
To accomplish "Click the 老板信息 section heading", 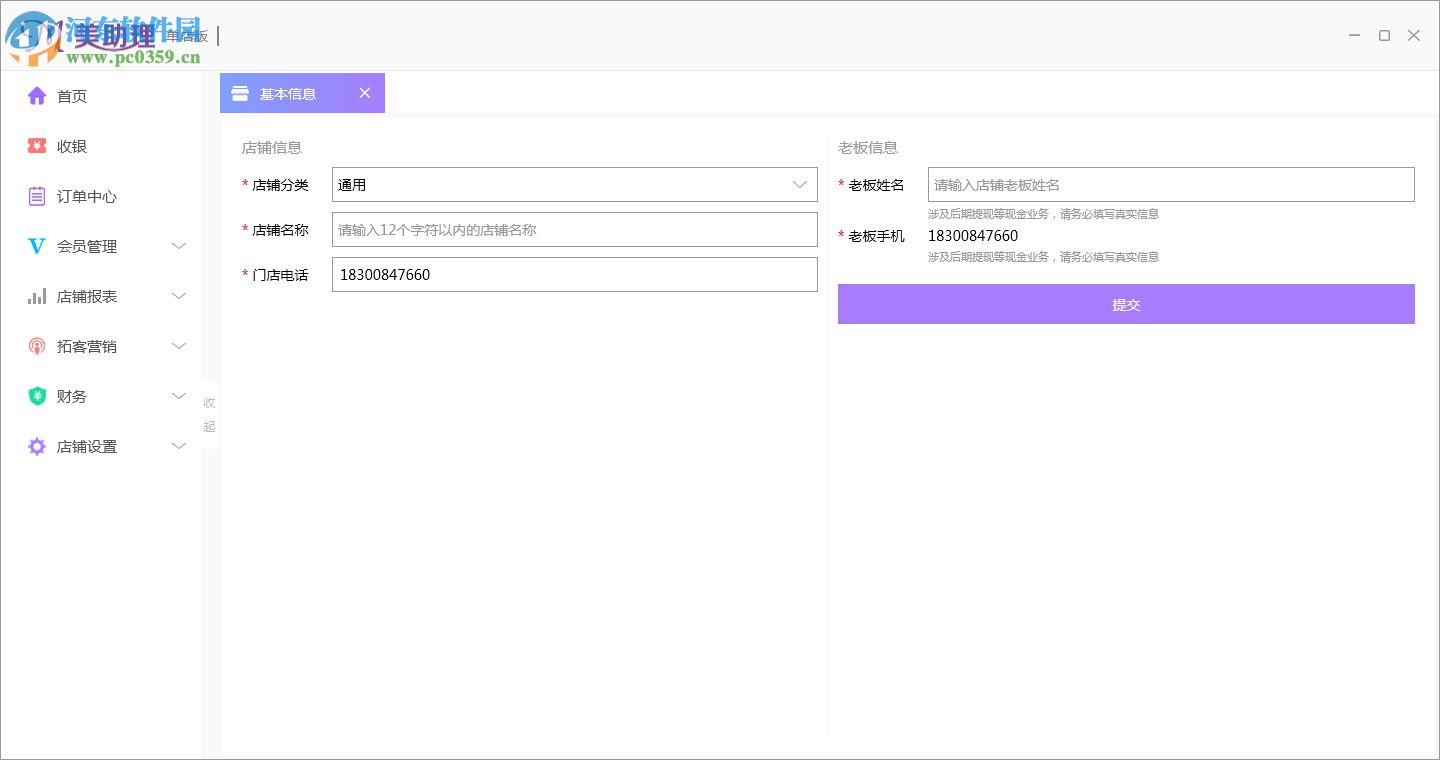I will point(868,148).
